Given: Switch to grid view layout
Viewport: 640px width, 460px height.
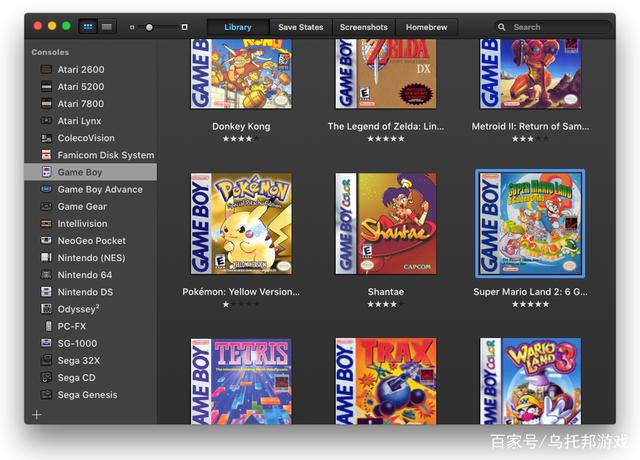Looking at the screenshot, I should pyautogui.click(x=88, y=27).
